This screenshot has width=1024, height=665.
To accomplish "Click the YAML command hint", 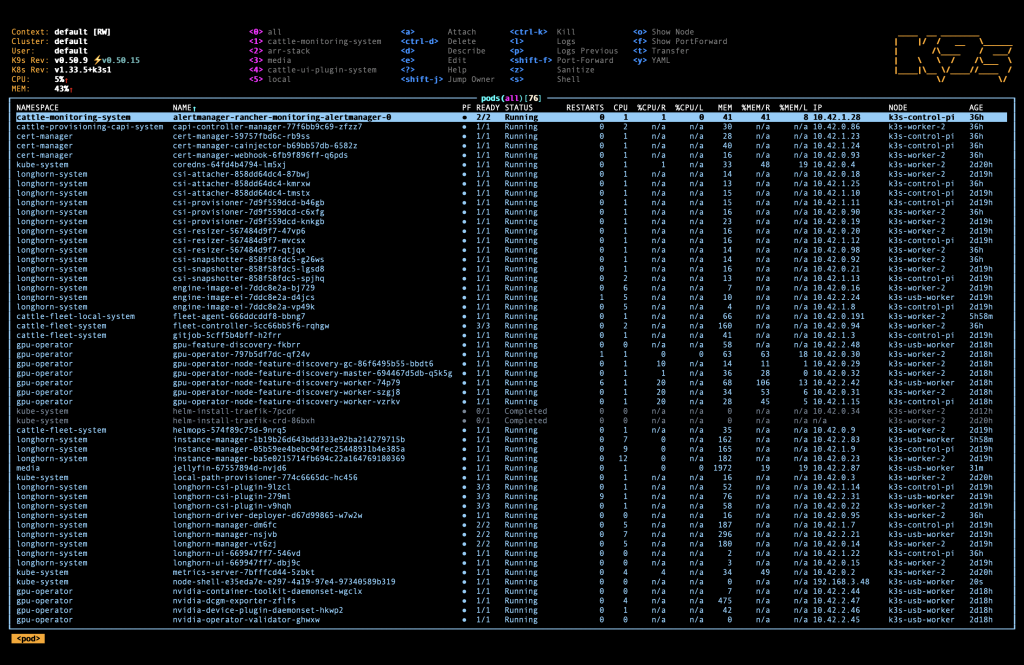I will coord(662,60).
